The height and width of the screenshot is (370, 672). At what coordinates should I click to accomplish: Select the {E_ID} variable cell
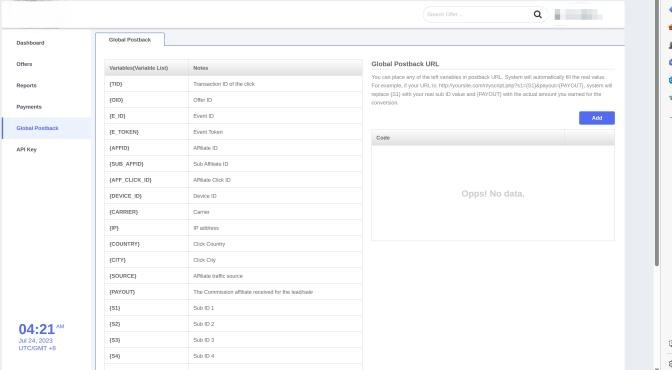147,116
